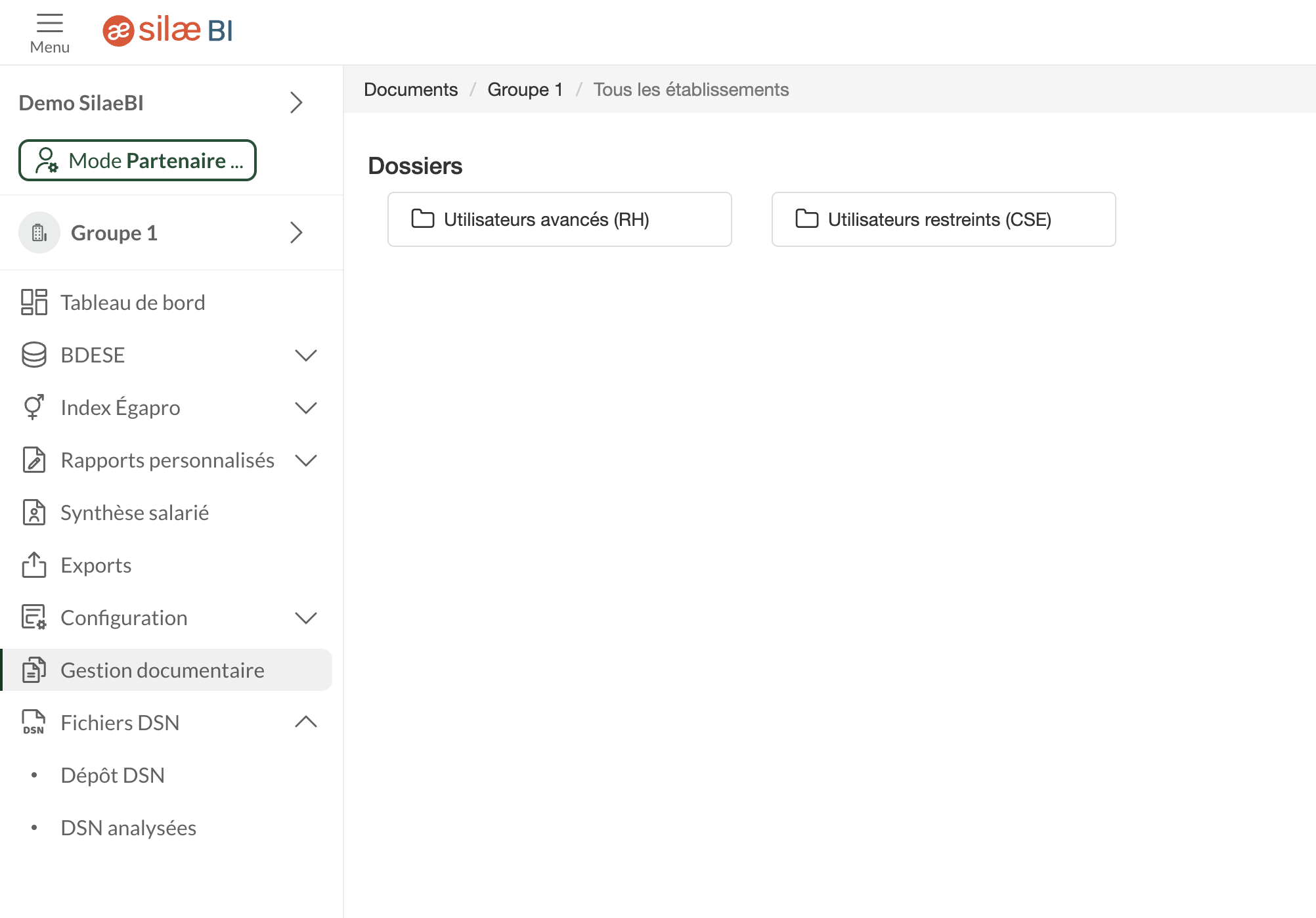Viewport: 1316px width, 918px height.
Task: Open DSN analysées submenu item
Action: [129, 828]
